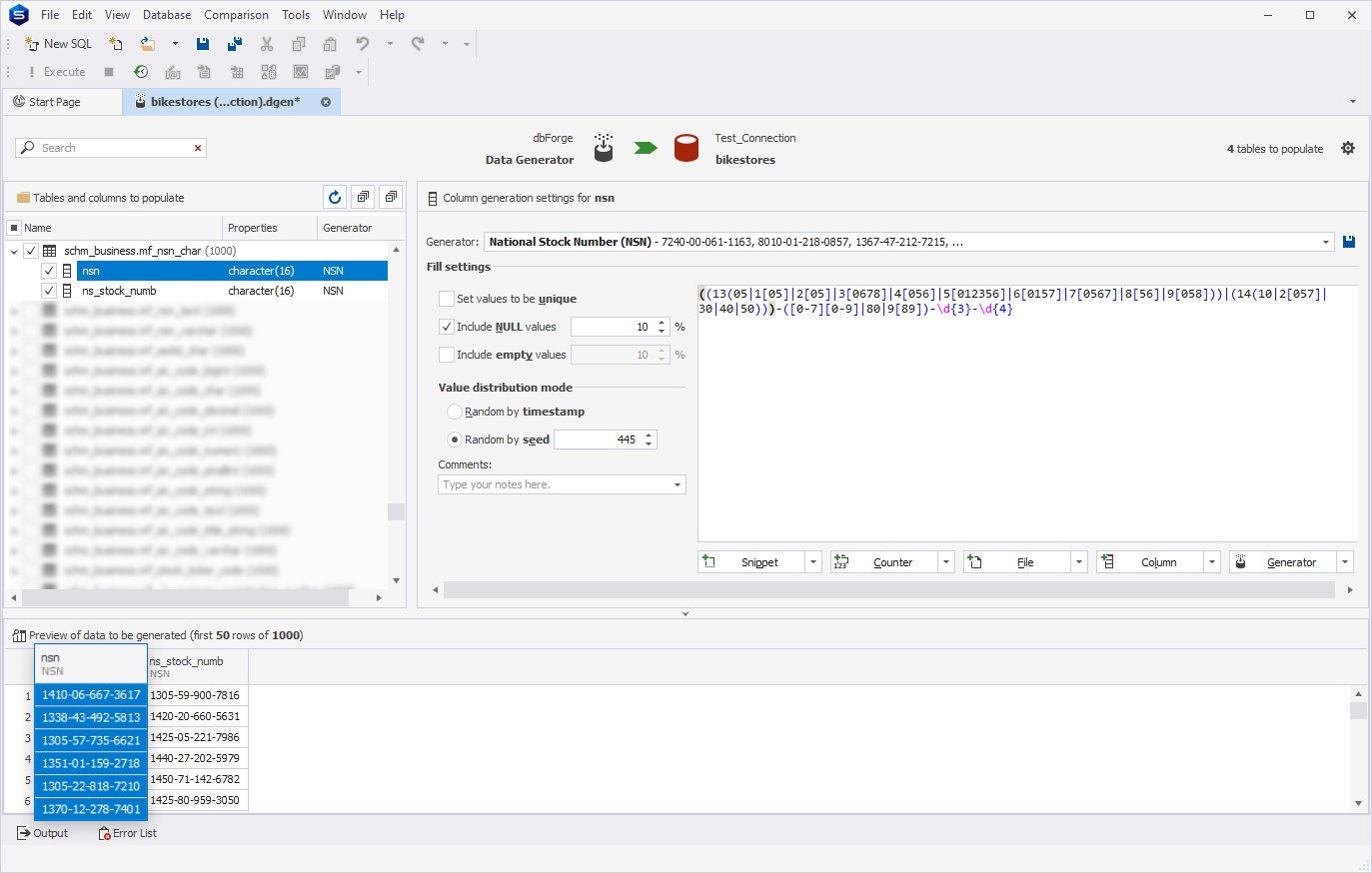Clear the search box with red X
Image resolution: width=1372 pixels, height=873 pixels.
pos(198,148)
